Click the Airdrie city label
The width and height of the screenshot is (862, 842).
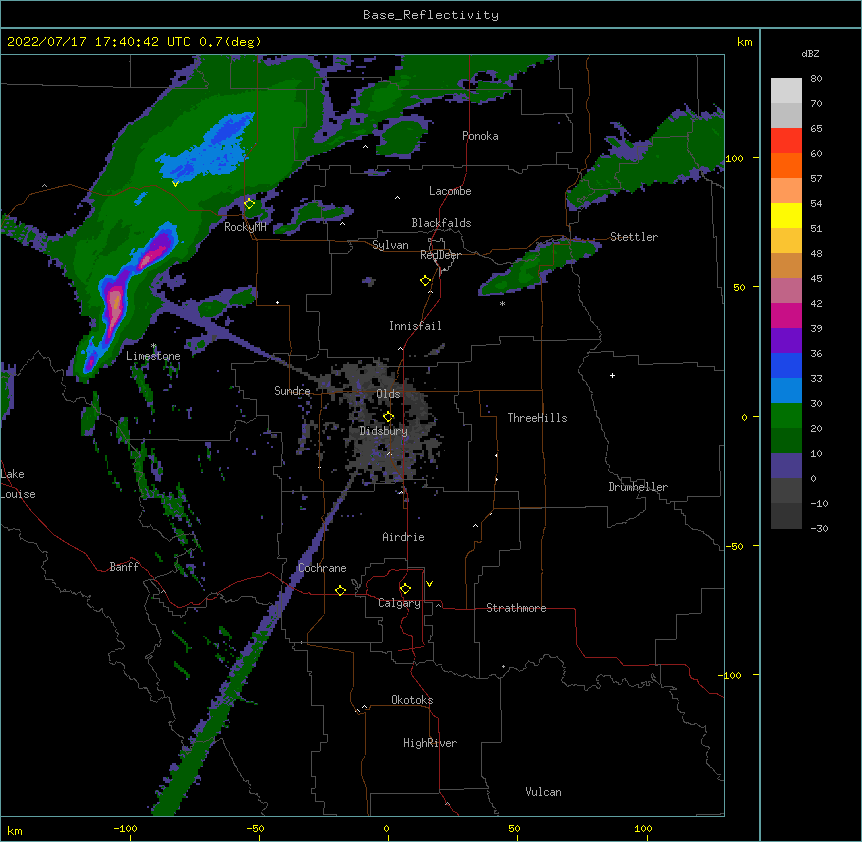click(403, 537)
